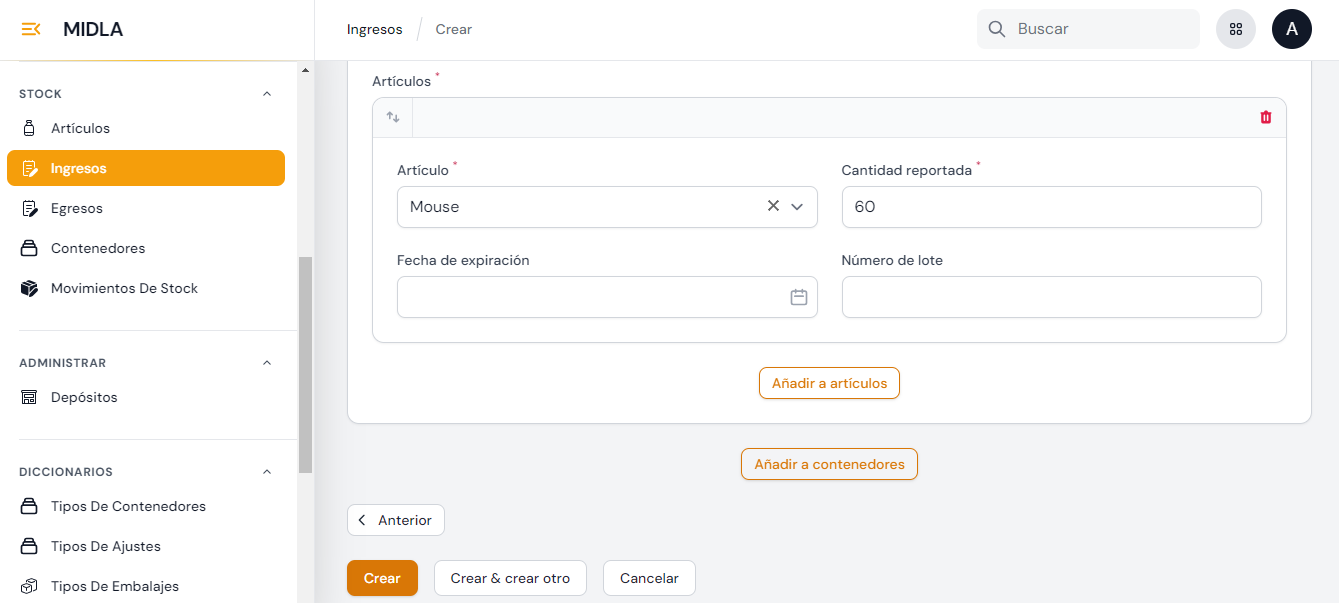Open the apps grid icon in header

pyautogui.click(x=1235, y=29)
